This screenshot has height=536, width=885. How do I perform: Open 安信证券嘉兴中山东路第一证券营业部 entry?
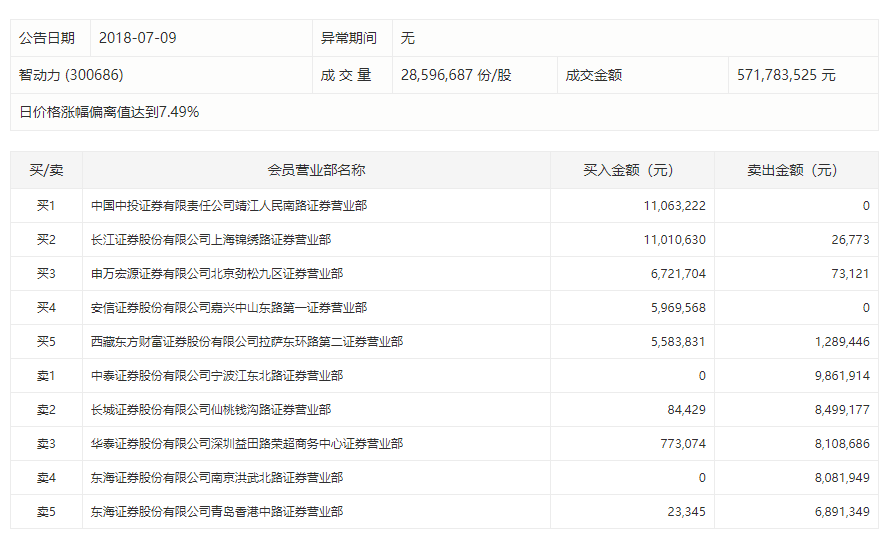click(228, 308)
